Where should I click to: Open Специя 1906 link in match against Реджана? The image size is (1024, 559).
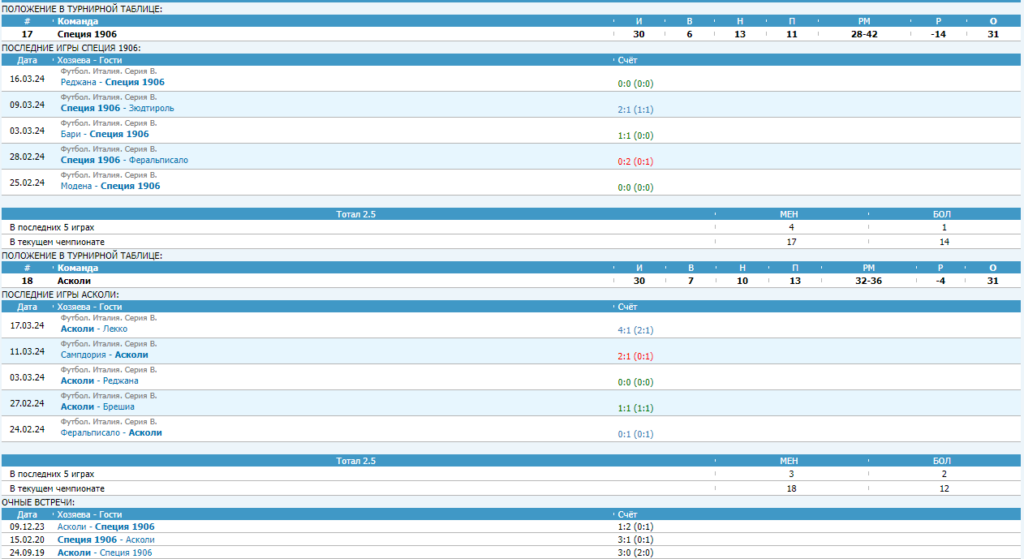click(135, 82)
